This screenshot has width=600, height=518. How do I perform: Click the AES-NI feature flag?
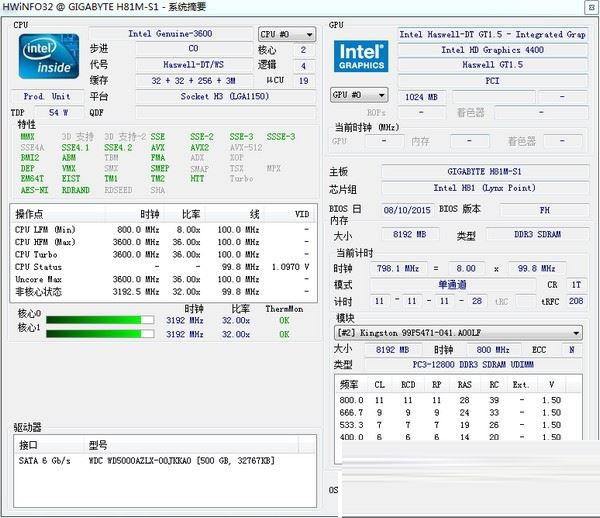click(x=34, y=190)
